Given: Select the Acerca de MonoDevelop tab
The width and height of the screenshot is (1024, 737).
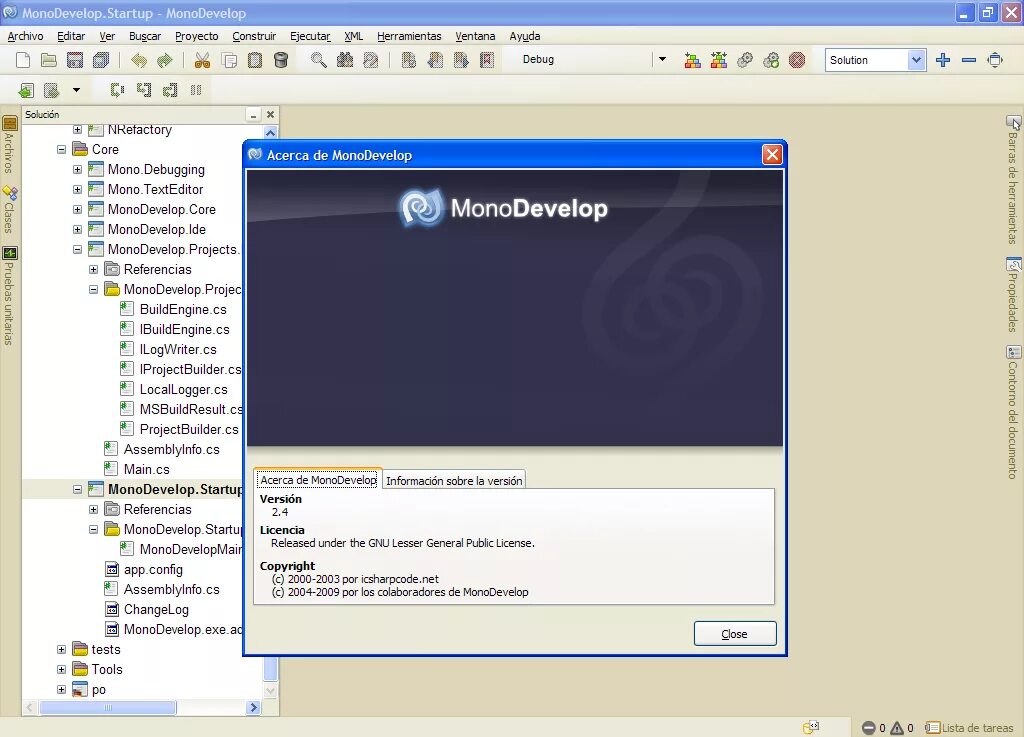Looking at the screenshot, I should pyautogui.click(x=318, y=480).
